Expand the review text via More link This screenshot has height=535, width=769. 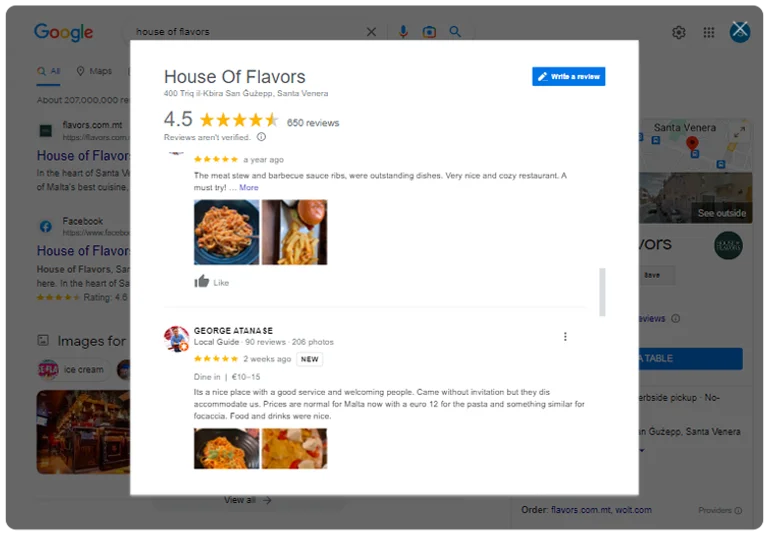249,187
